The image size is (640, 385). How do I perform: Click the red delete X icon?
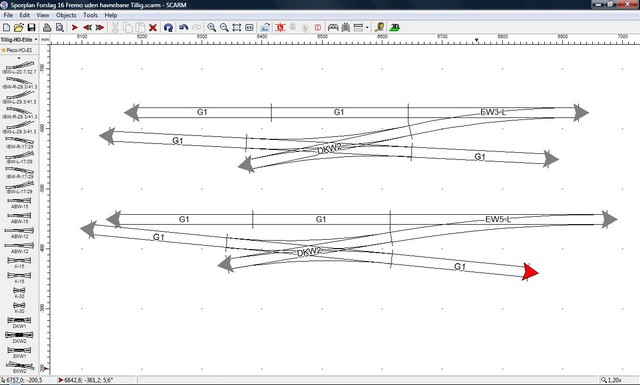point(153,27)
